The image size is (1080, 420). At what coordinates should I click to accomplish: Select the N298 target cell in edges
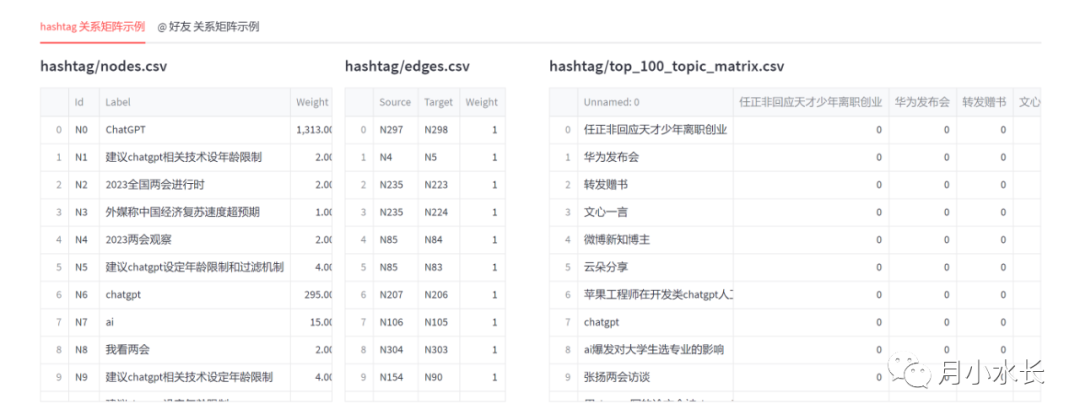(439, 129)
